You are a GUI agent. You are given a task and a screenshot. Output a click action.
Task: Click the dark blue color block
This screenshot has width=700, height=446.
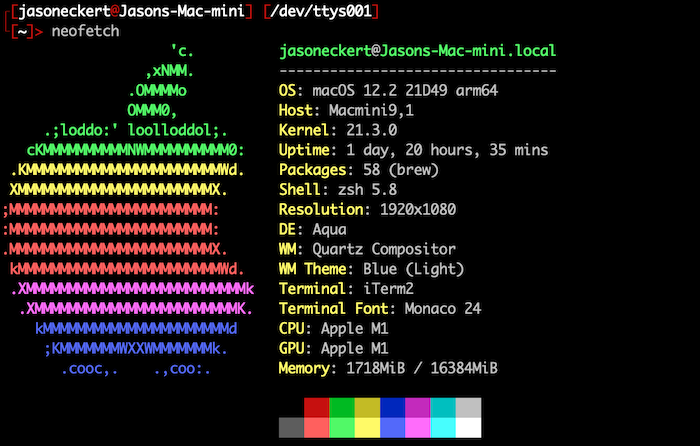pyautogui.click(x=392, y=408)
